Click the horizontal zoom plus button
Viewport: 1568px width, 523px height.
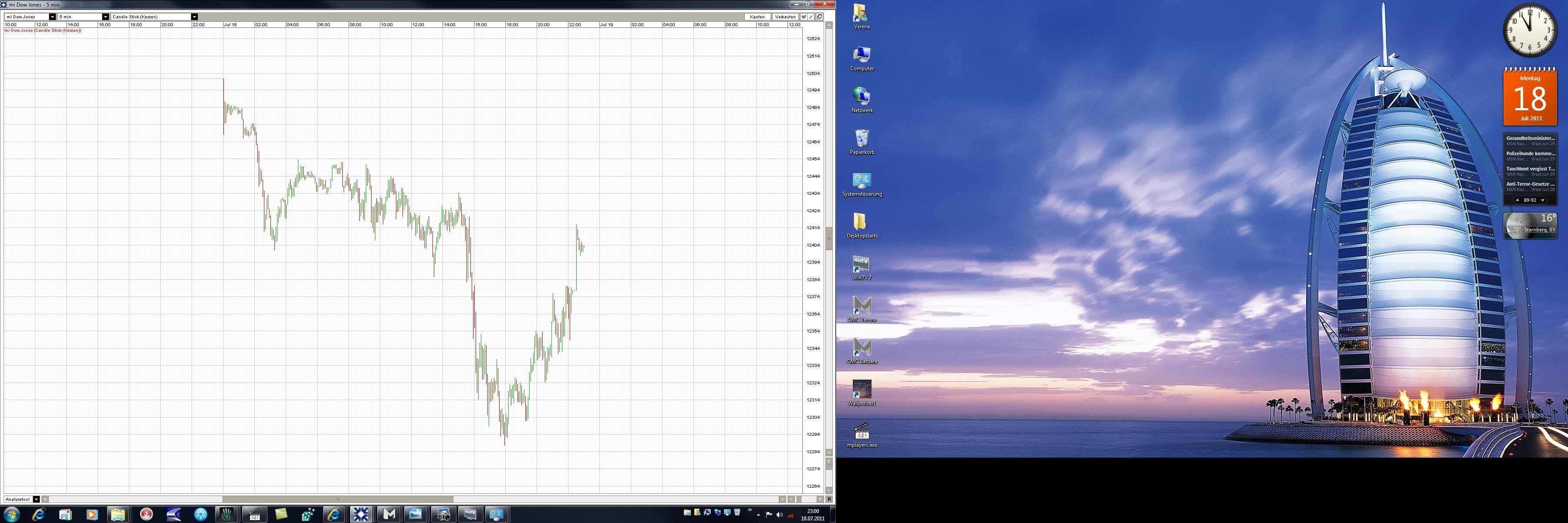pos(820,499)
